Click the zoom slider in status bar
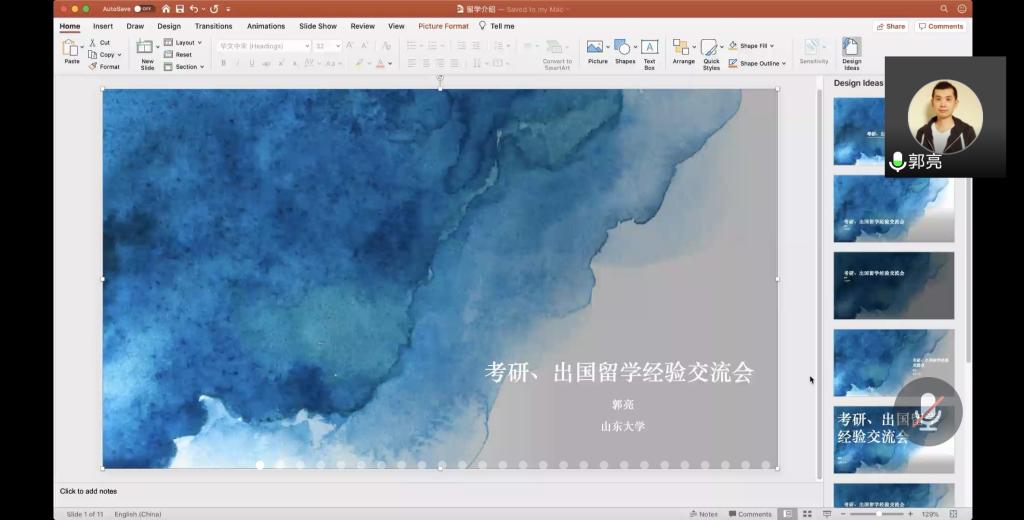This screenshot has width=1024, height=520. pos(878,514)
